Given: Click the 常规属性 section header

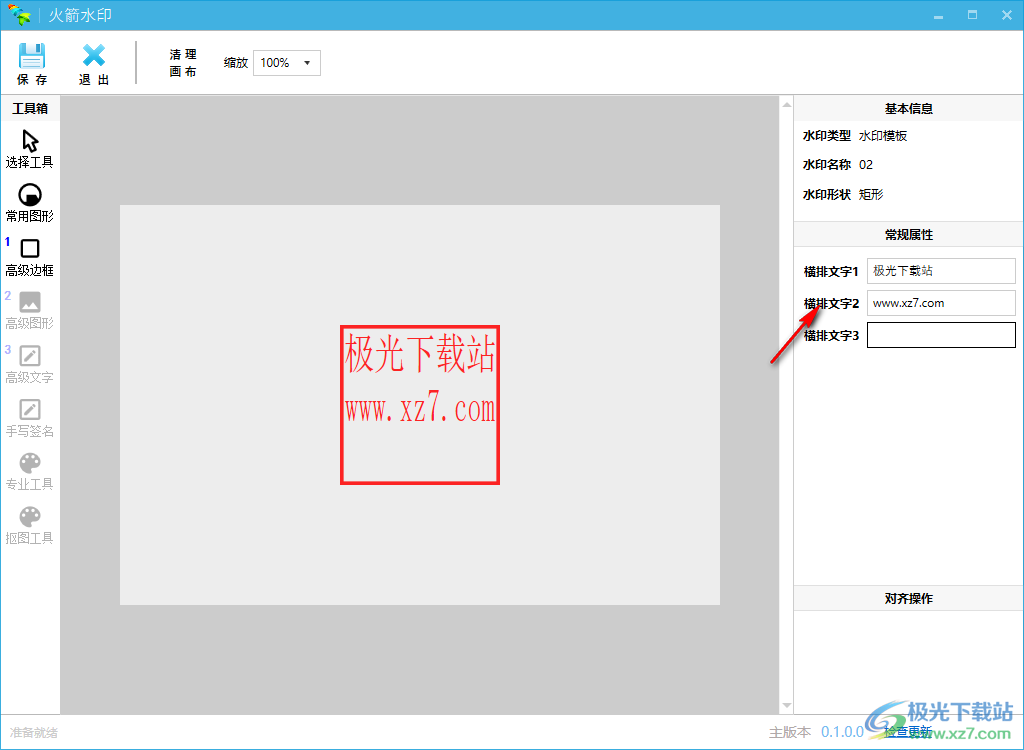Looking at the screenshot, I should 908,233.
